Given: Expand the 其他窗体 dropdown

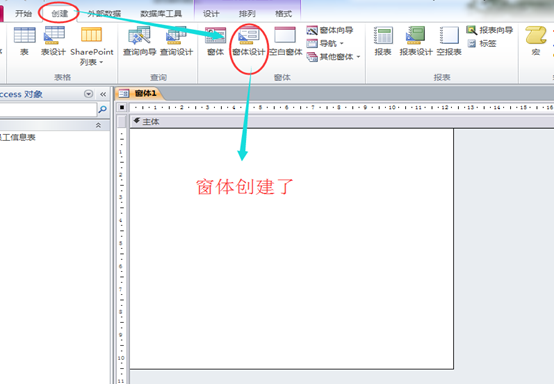Looking at the screenshot, I should [x=333, y=57].
